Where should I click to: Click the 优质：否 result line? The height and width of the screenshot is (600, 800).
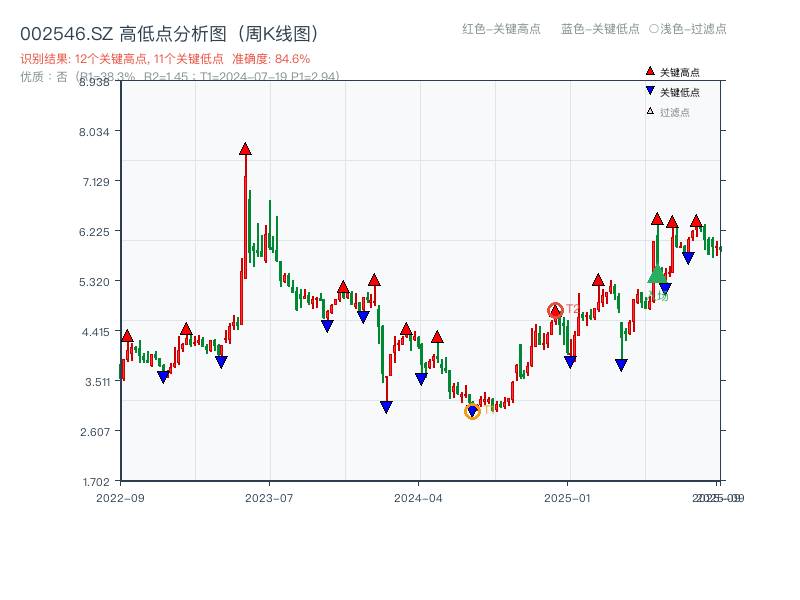[x=180, y=77]
